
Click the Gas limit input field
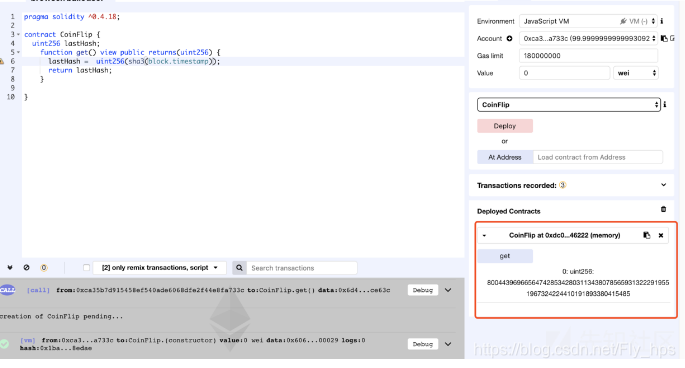[x=588, y=56]
